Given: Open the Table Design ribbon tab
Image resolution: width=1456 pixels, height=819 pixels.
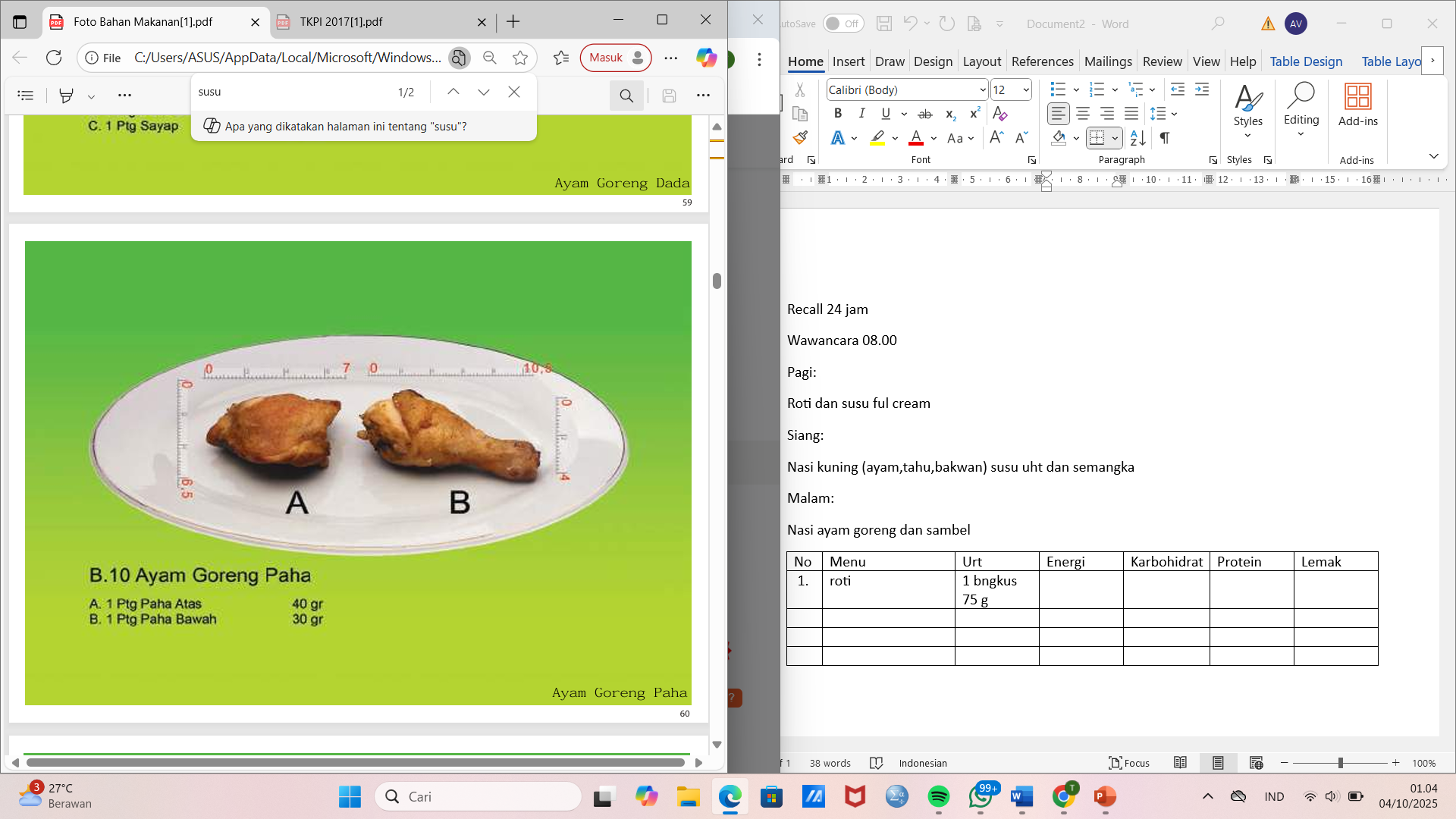Looking at the screenshot, I should [x=1306, y=61].
